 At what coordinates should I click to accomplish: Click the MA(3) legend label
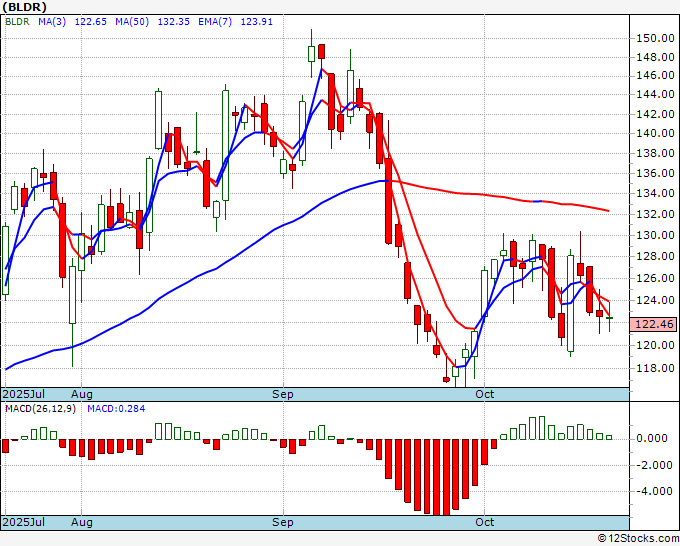[52, 22]
